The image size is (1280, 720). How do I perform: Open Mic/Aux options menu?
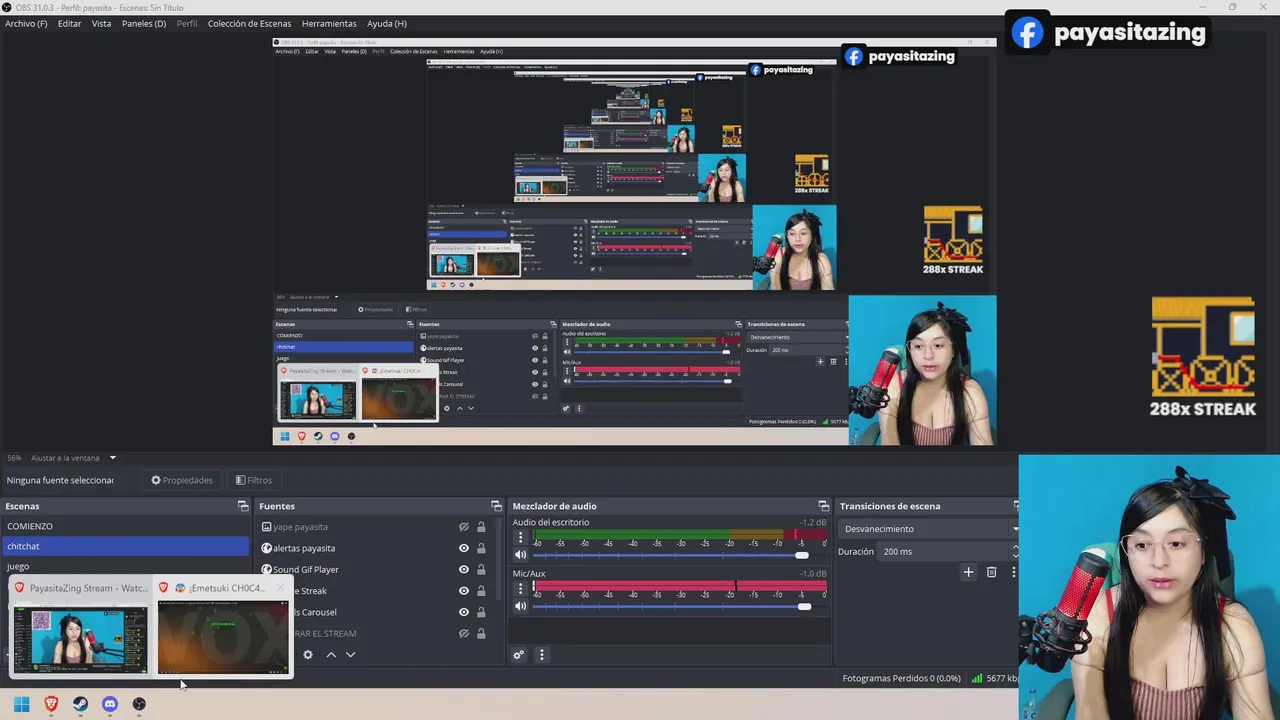(520, 588)
